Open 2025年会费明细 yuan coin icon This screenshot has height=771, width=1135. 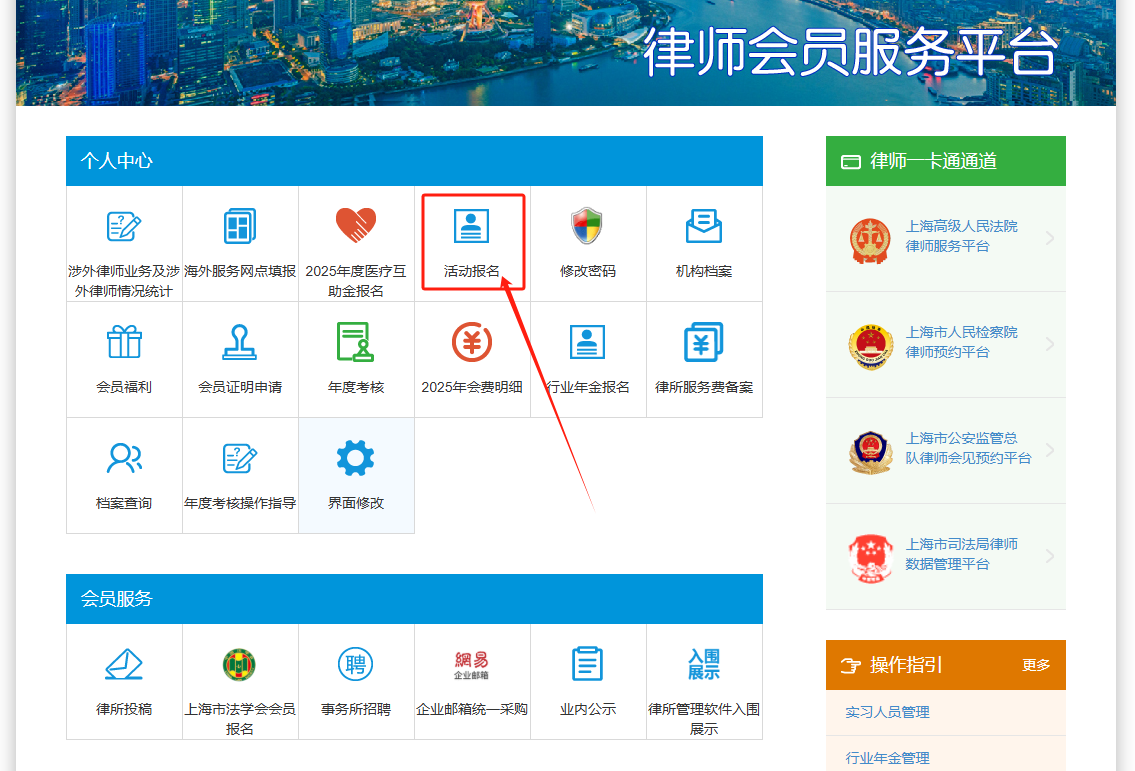(472, 343)
